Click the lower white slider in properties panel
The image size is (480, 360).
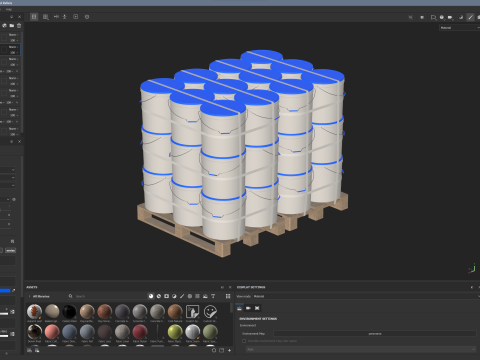(4, 335)
